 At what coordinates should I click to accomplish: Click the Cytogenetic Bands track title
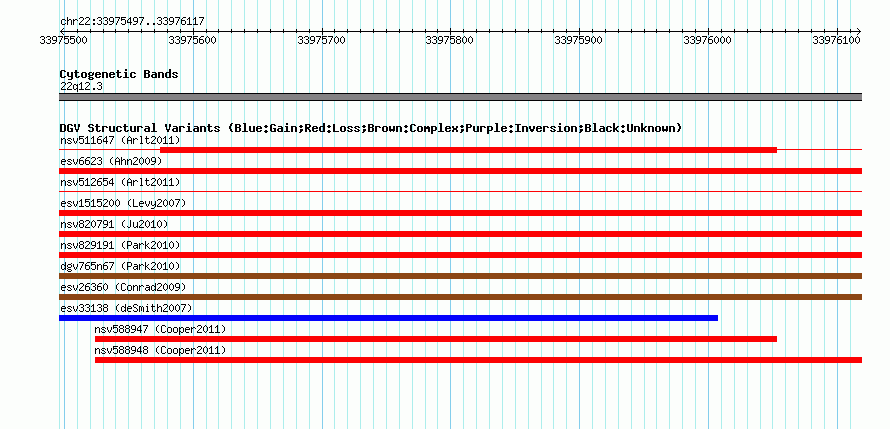[119, 74]
